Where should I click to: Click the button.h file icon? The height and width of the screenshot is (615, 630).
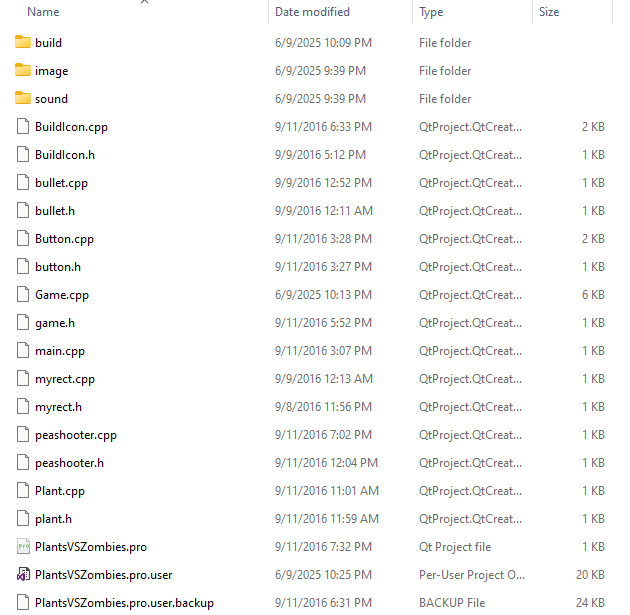point(23,267)
